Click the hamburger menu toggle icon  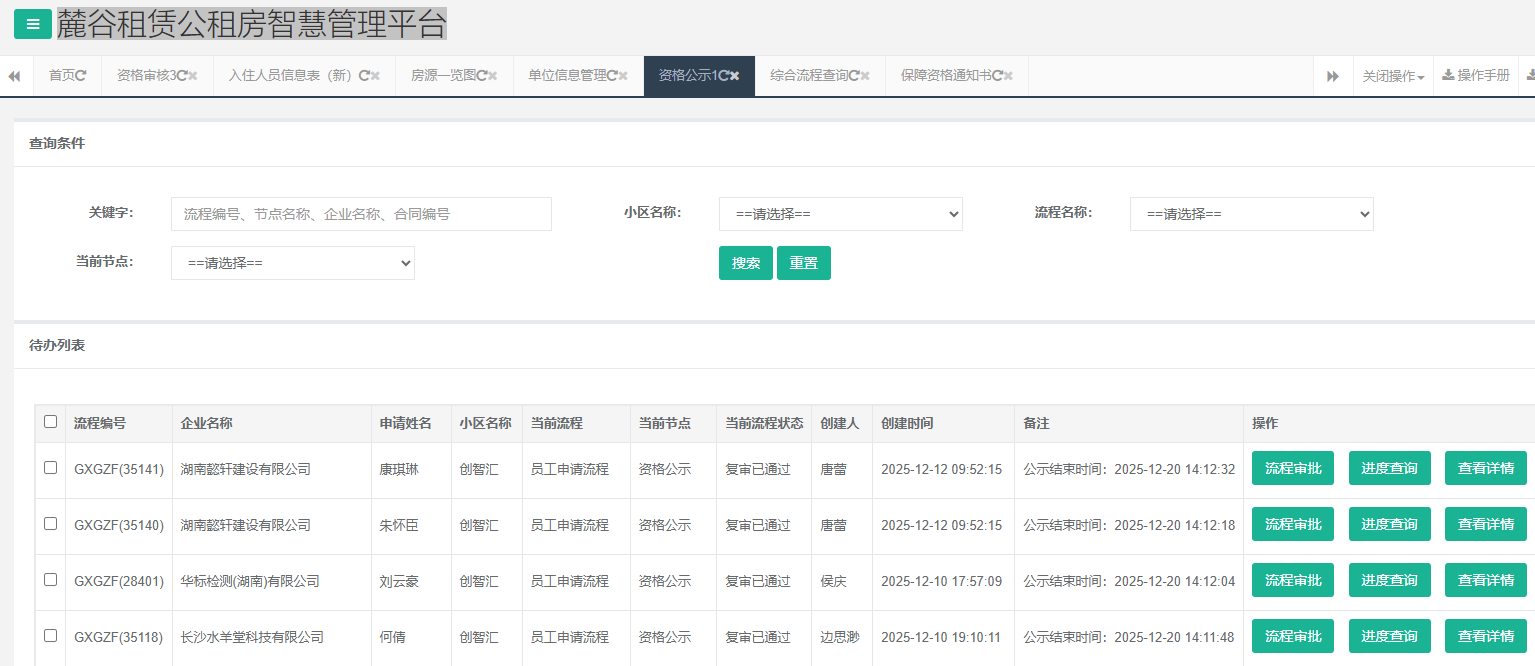click(x=33, y=24)
